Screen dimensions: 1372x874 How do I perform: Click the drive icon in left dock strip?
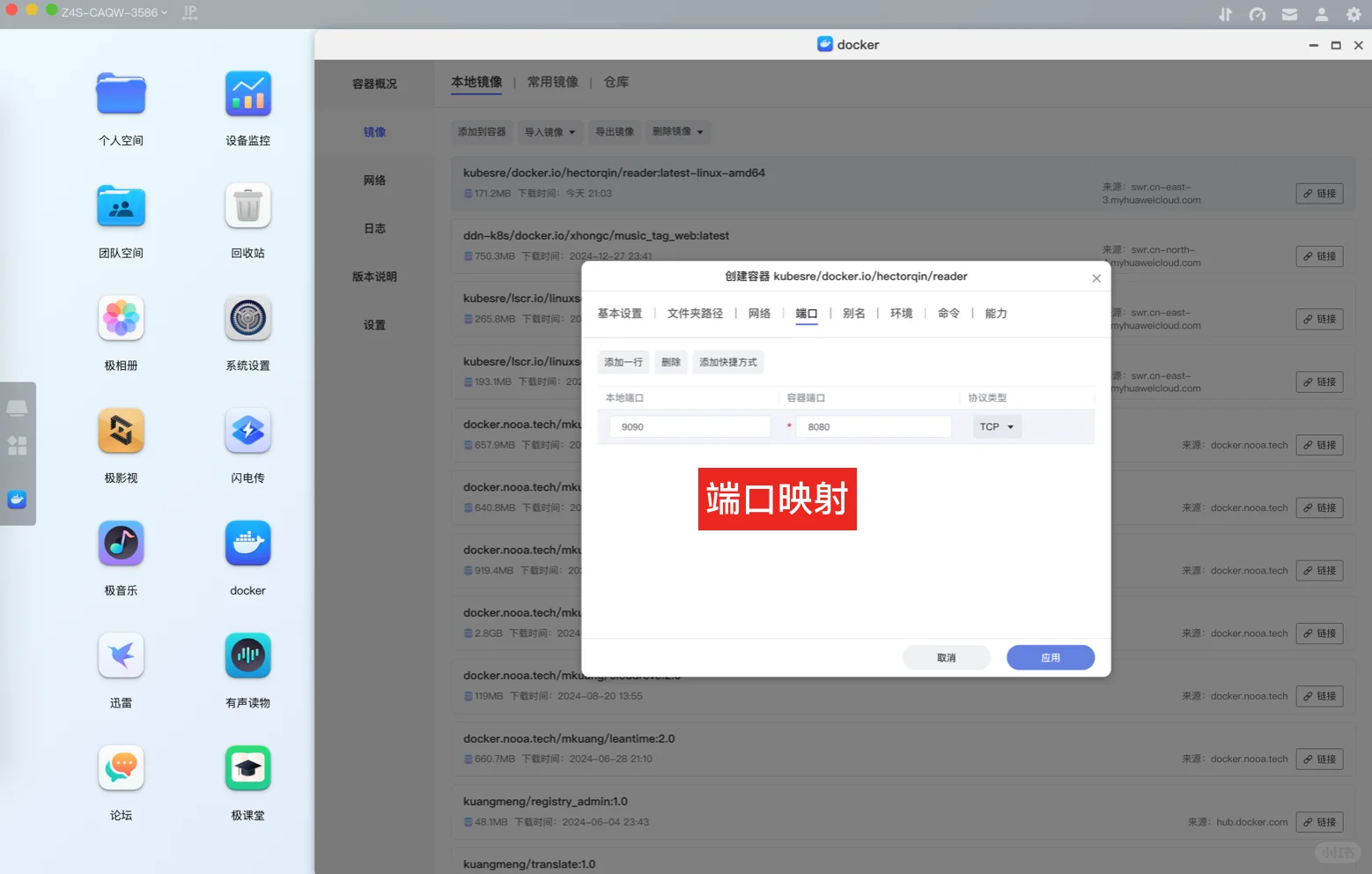[17, 408]
